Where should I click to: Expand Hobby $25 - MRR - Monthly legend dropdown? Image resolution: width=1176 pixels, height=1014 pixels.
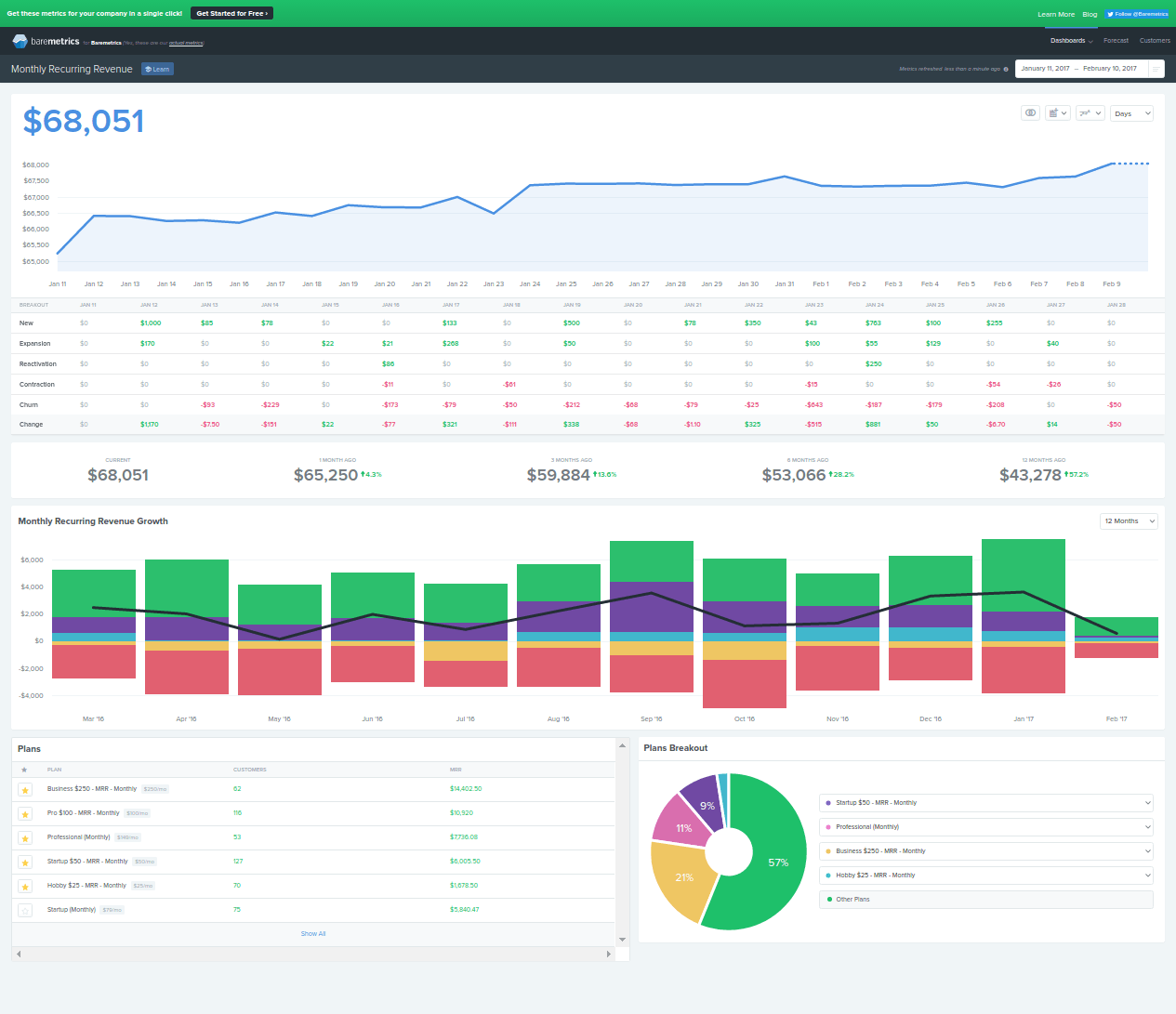point(986,876)
